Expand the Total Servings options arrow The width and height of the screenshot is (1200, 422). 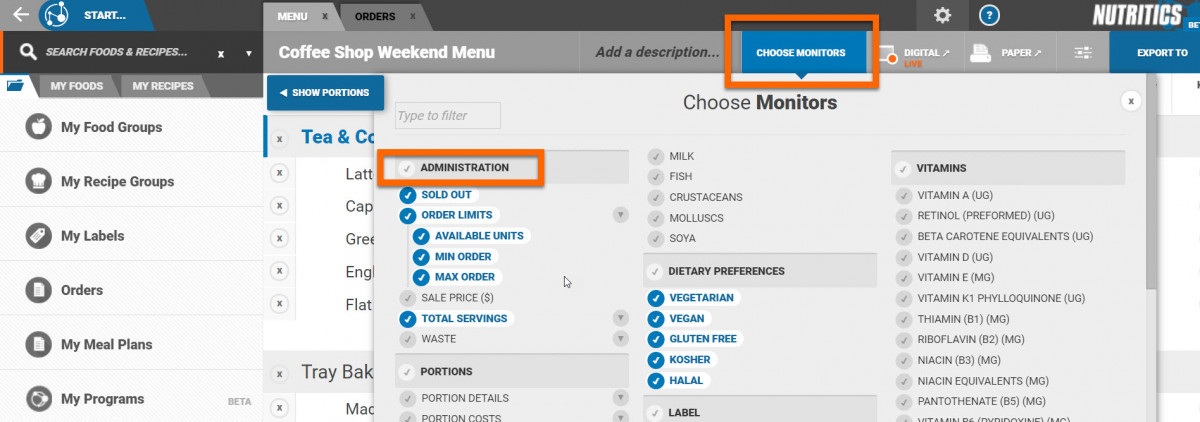tap(620, 318)
